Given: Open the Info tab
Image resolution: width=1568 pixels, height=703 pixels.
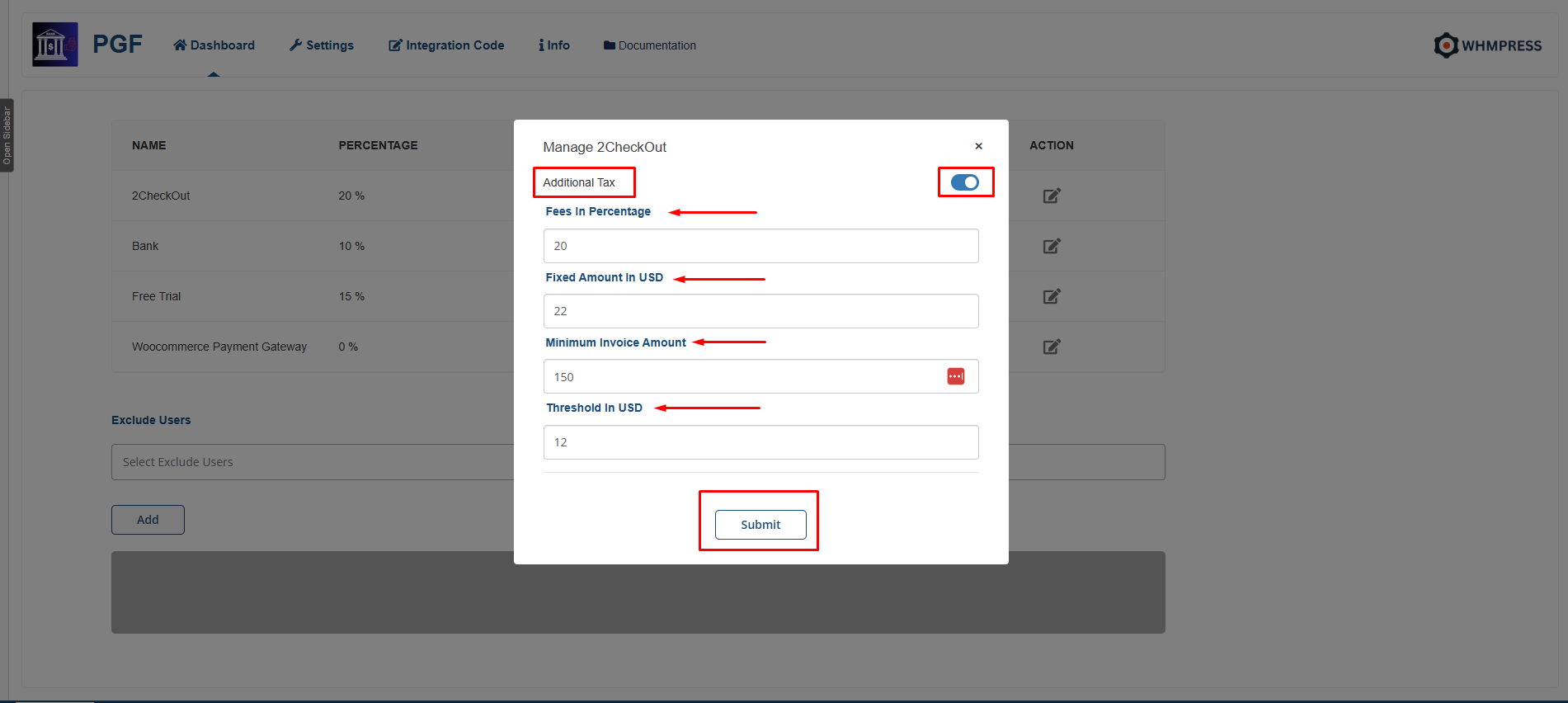Looking at the screenshot, I should [x=554, y=45].
